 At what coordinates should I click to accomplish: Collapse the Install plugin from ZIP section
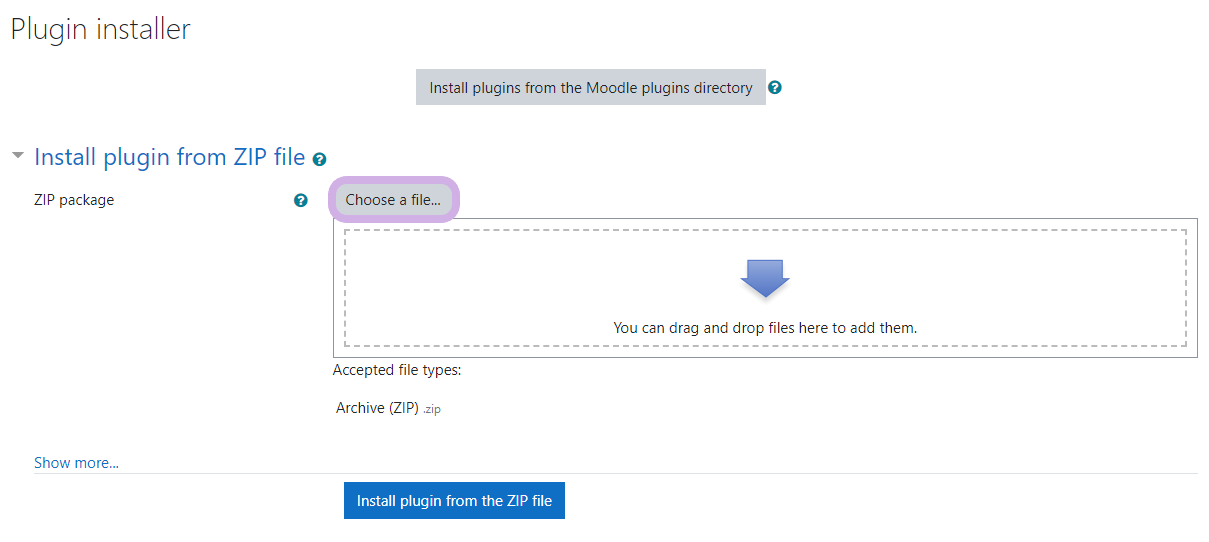coord(18,157)
